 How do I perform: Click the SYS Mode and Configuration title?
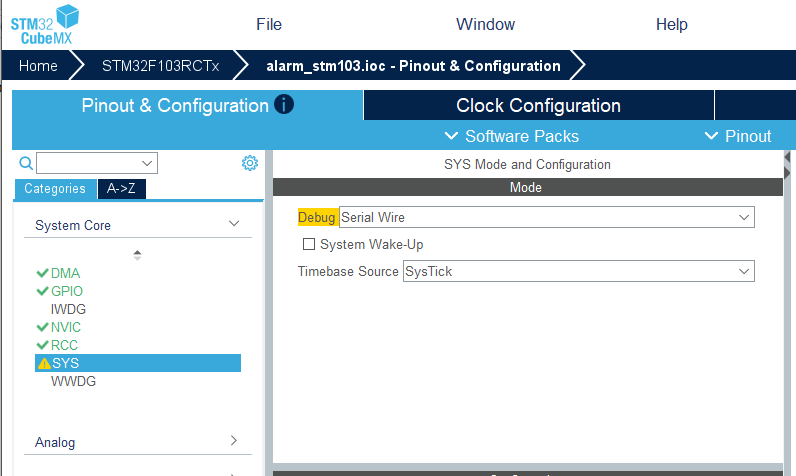point(527,164)
